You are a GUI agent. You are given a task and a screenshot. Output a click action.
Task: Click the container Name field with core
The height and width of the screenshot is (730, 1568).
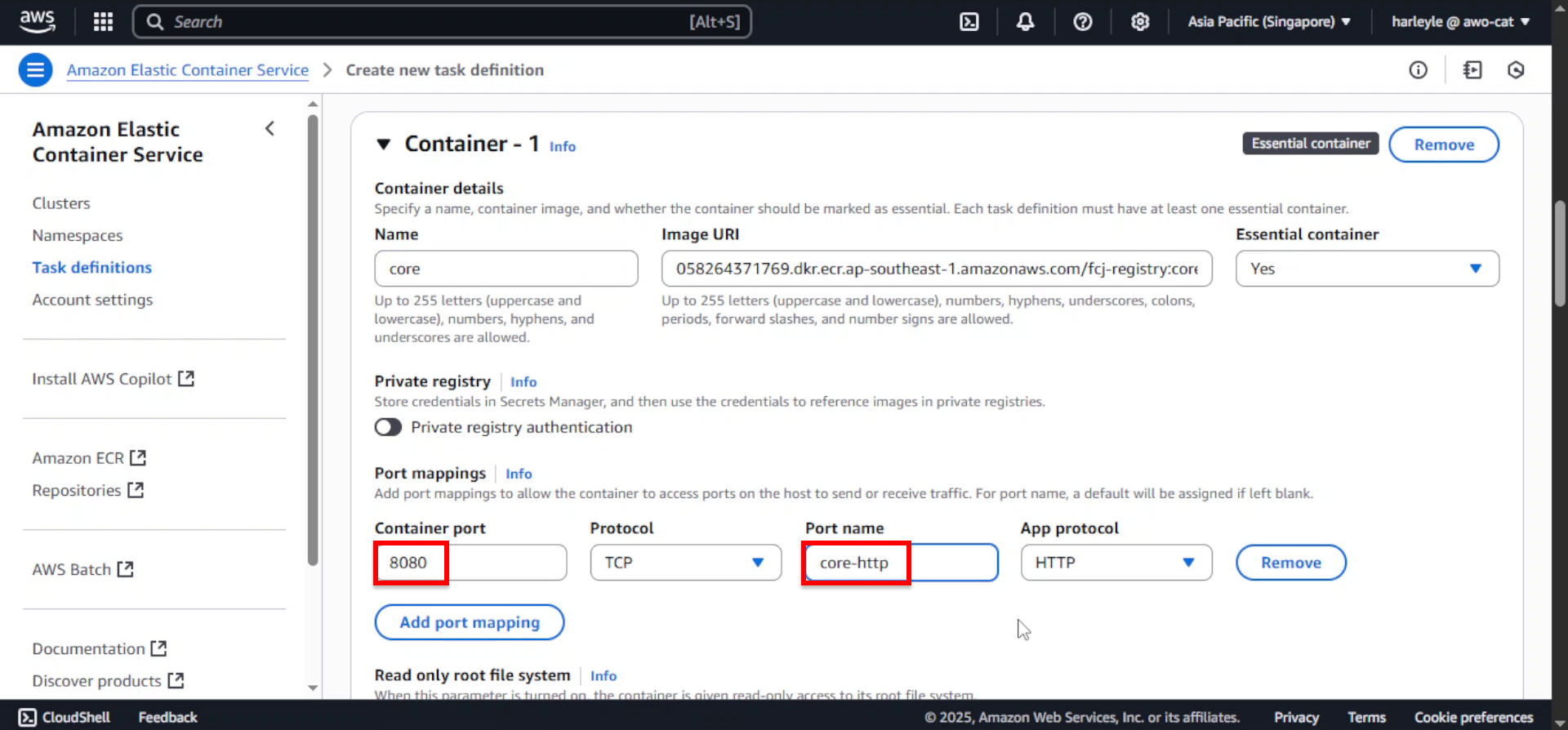[x=506, y=269]
